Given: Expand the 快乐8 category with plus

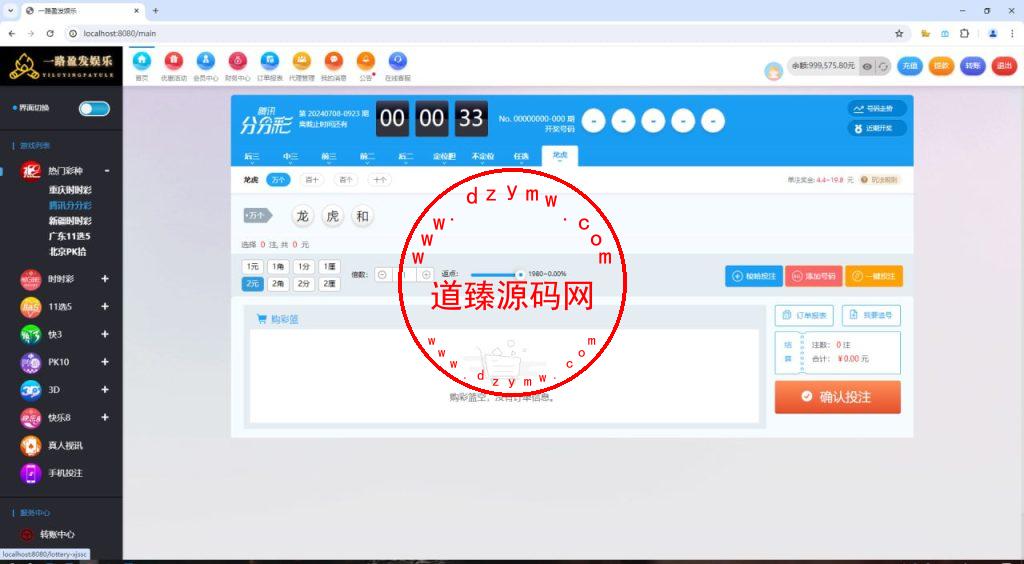Looking at the screenshot, I should (104, 418).
